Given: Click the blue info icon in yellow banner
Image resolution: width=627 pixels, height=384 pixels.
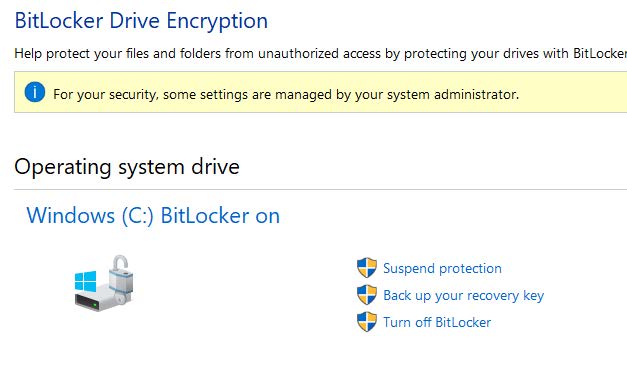Looking at the screenshot, I should coord(35,92).
